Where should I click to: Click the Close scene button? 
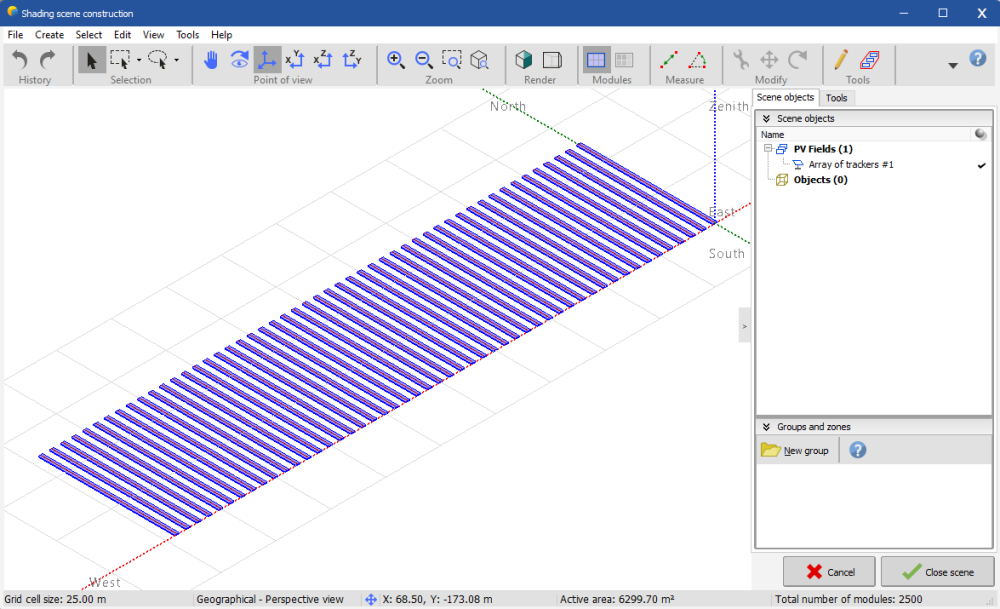click(x=937, y=572)
